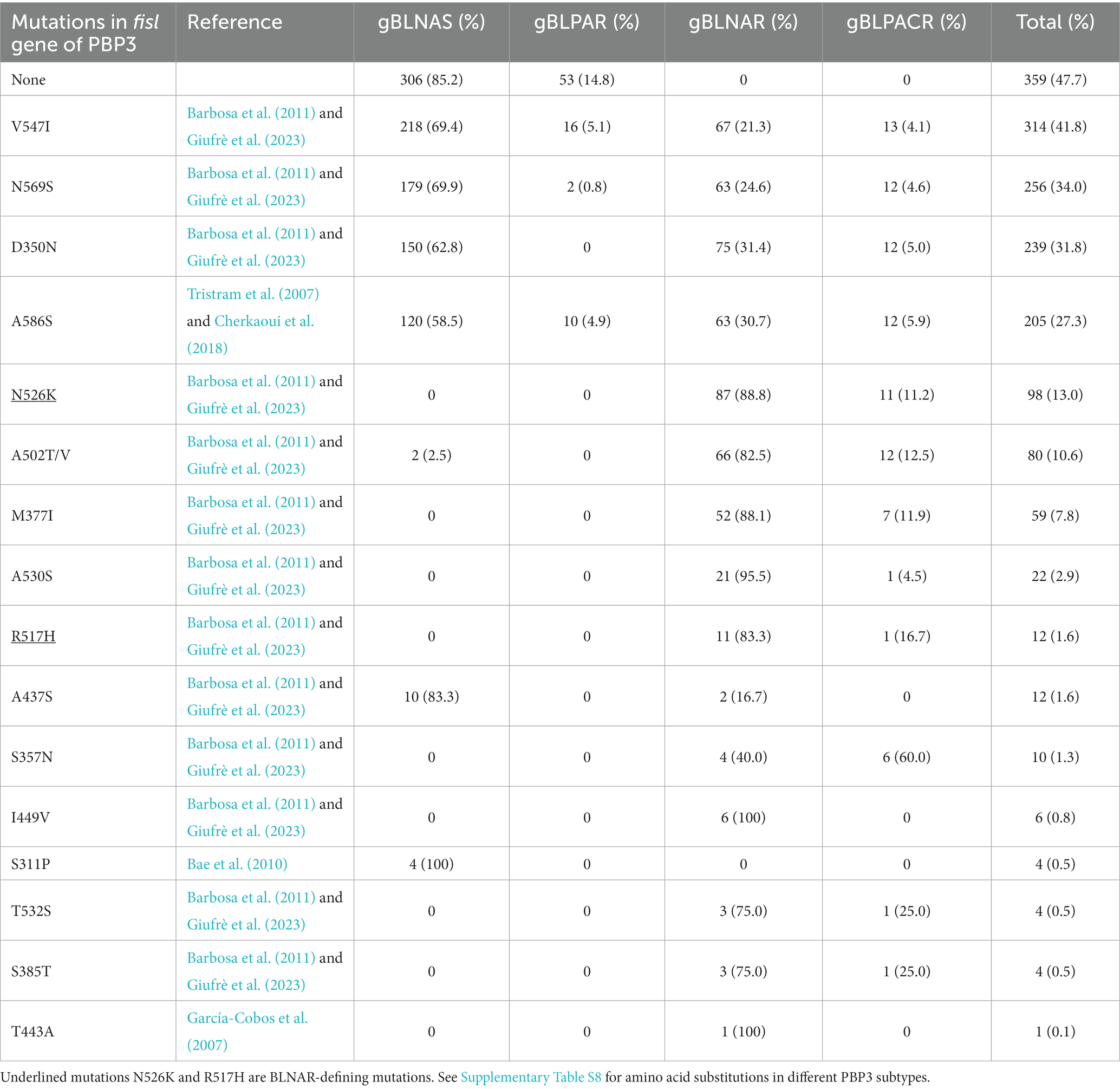Open Giufrè et al. (2023) in D350N row

click(246, 261)
